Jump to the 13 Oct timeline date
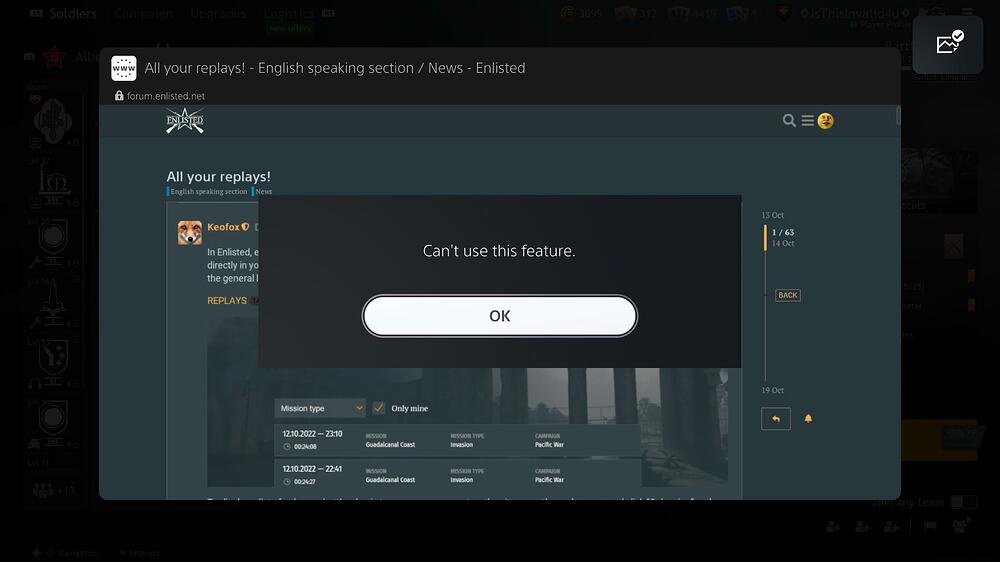 point(772,215)
